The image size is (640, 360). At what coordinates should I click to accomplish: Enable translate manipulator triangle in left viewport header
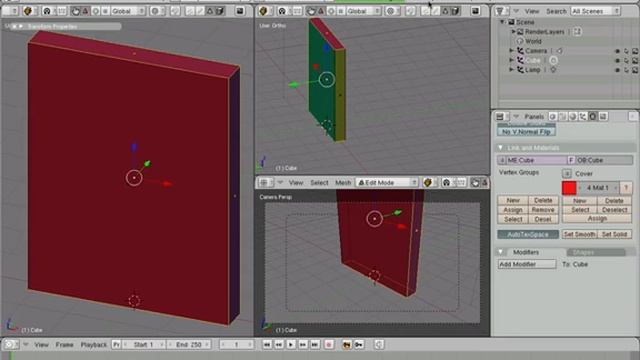tap(85, 11)
